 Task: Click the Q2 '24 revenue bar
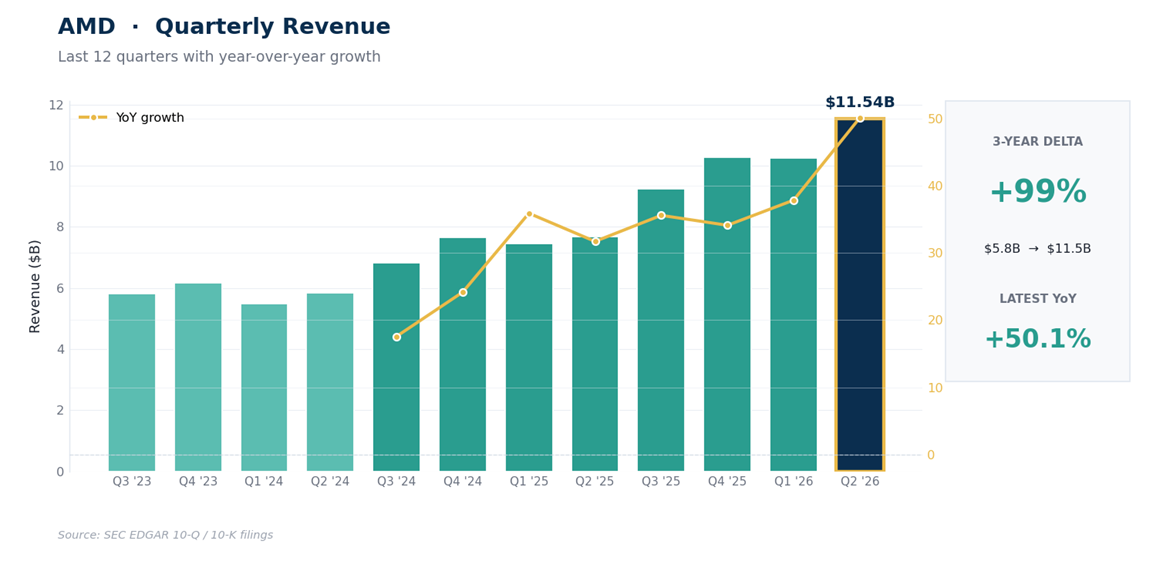tap(330, 382)
